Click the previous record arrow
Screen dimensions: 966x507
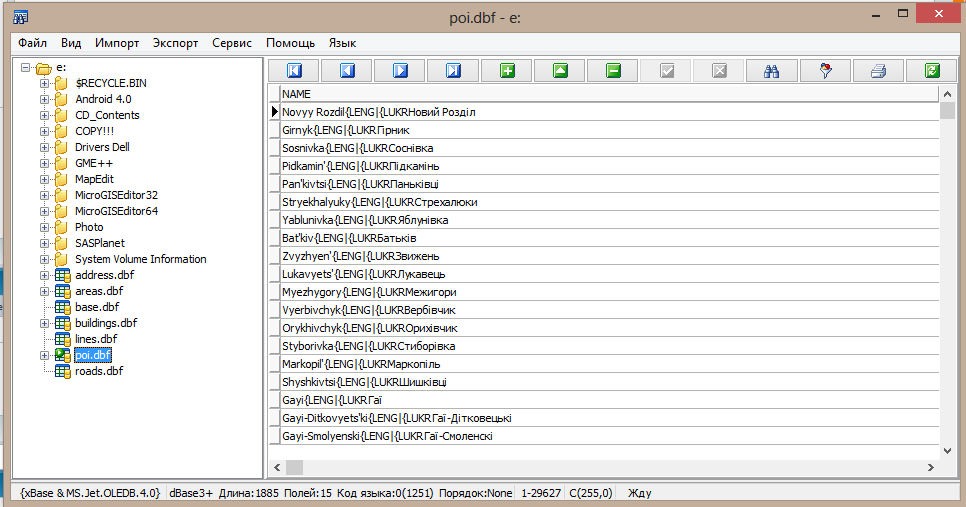point(348,70)
